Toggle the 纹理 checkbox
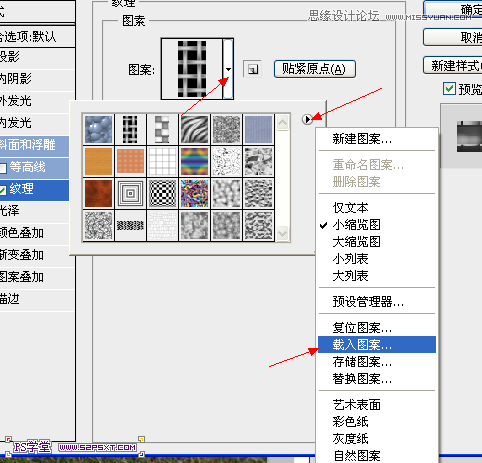 point(3,190)
